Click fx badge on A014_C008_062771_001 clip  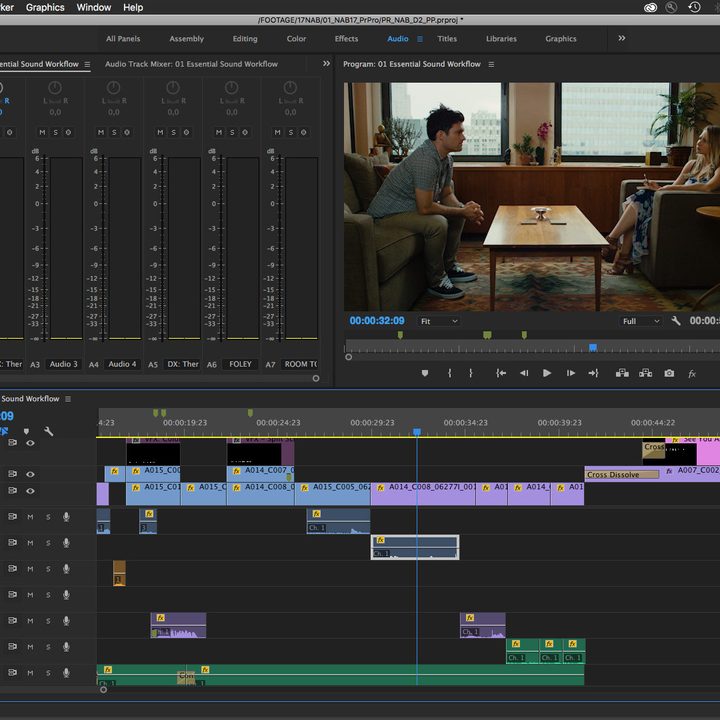381,488
